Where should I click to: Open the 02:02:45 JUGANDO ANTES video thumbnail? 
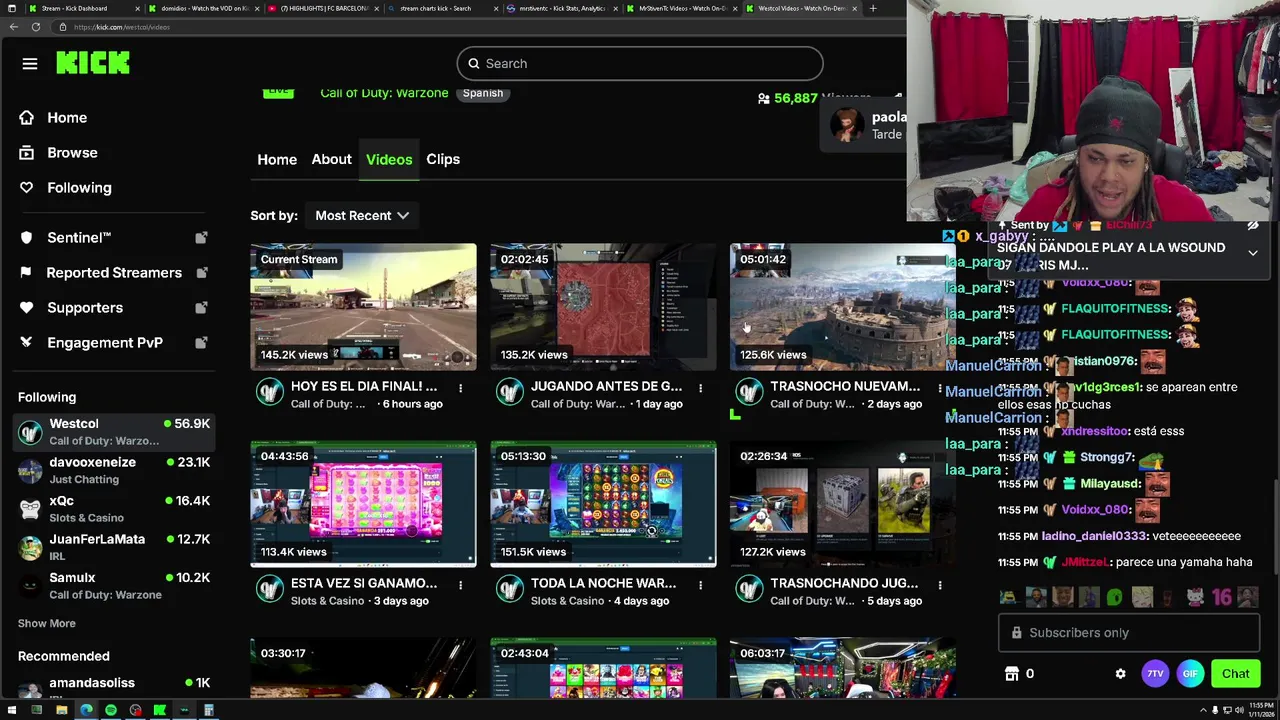pyautogui.click(x=603, y=307)
